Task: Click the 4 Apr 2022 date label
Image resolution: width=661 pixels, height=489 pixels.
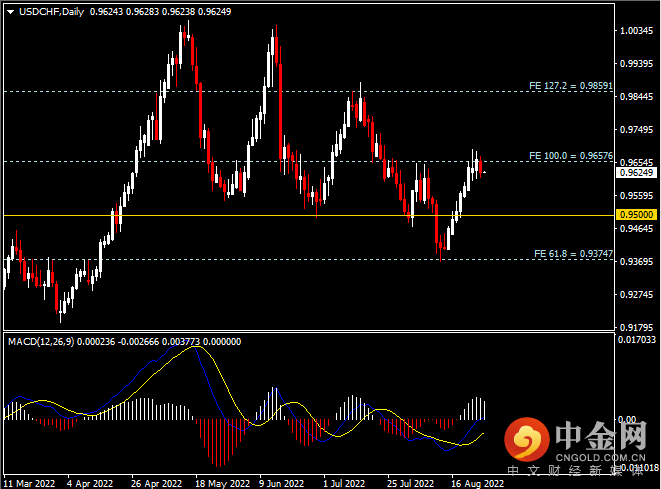Action: (90, 484)
